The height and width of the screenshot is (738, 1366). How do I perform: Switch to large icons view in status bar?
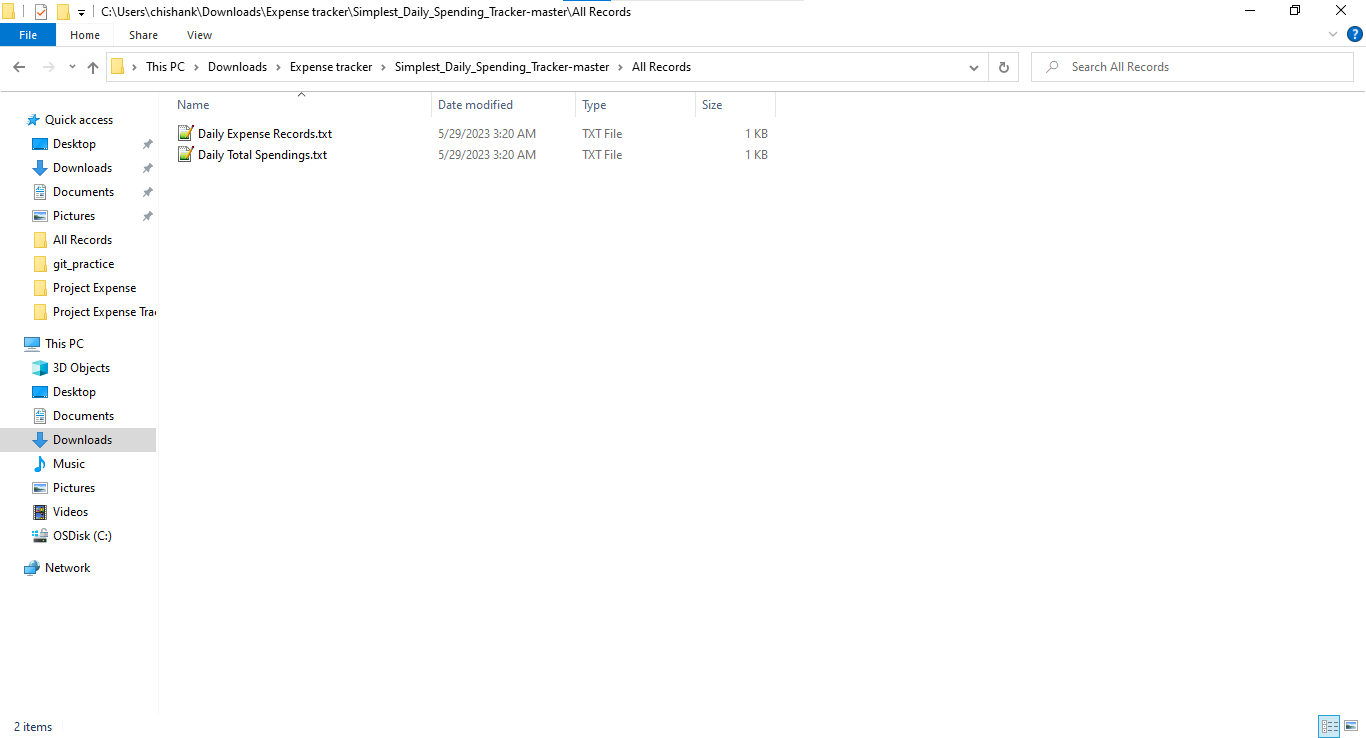tap(1353, 726)
